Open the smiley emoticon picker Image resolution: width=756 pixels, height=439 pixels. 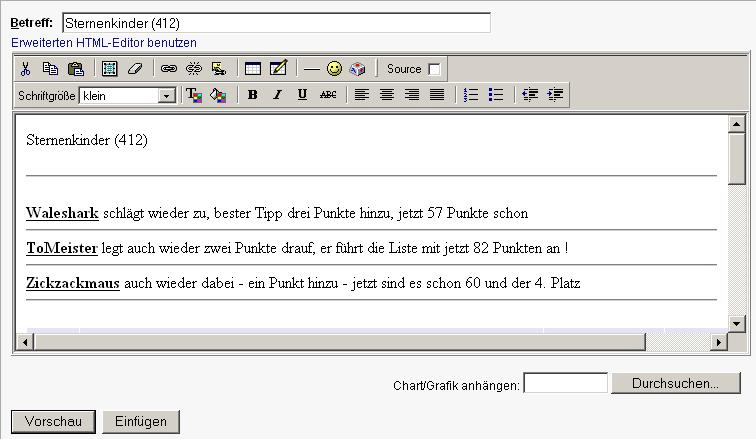(x=334, y=68)
